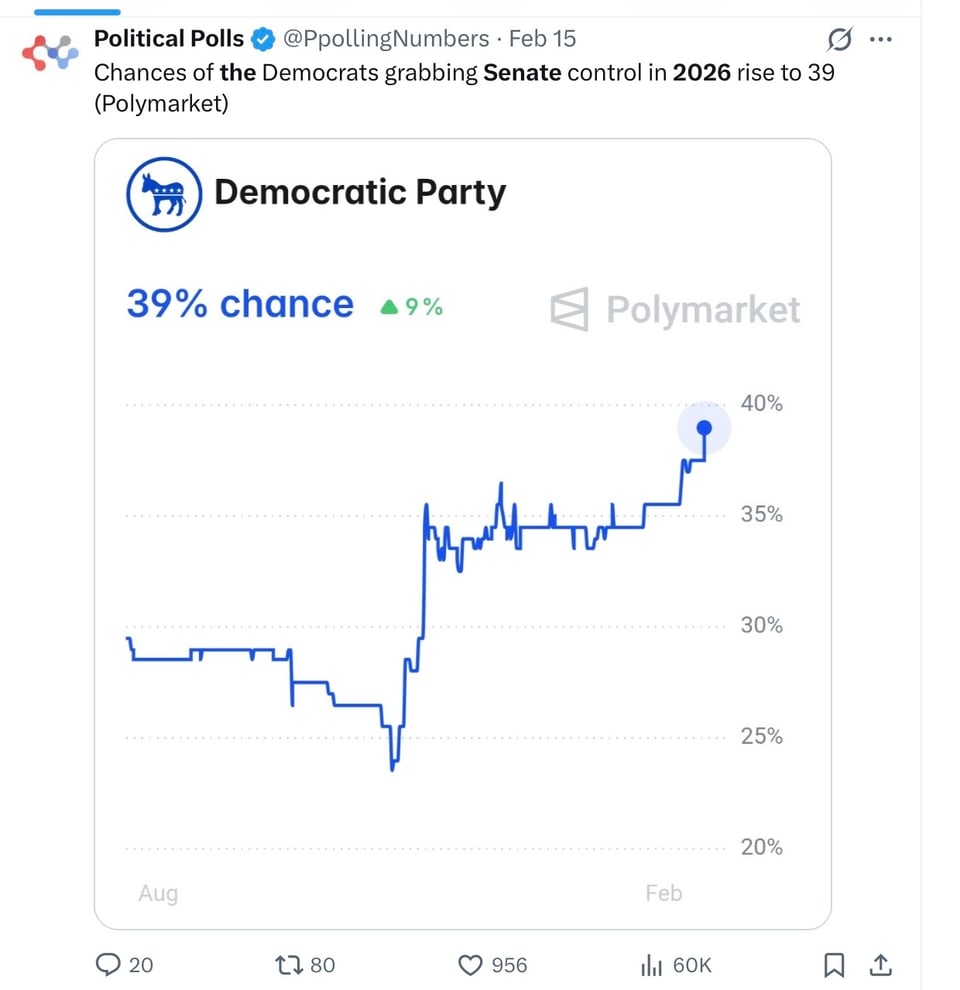Screen dimensions: 960x990
Task: Click the Democratic Party donkey logo
Action: (x=163, y=194)
